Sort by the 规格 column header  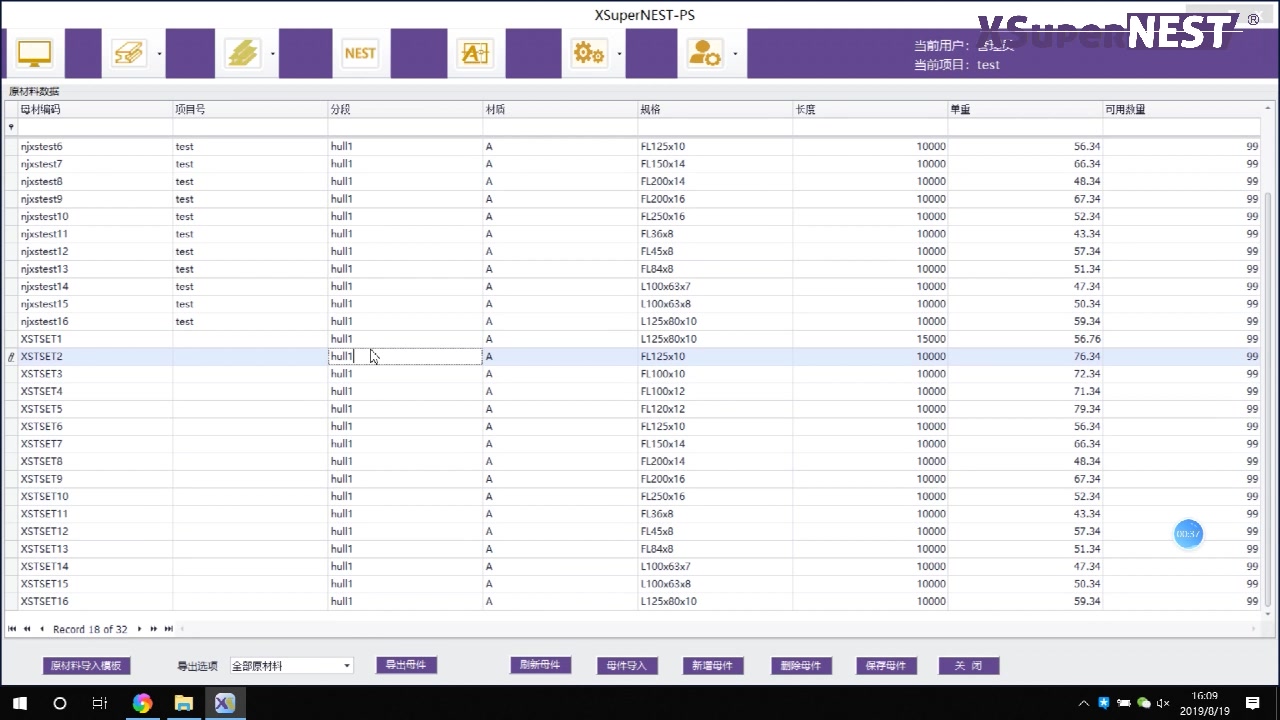pyautogui.click(x=715, y=109)
